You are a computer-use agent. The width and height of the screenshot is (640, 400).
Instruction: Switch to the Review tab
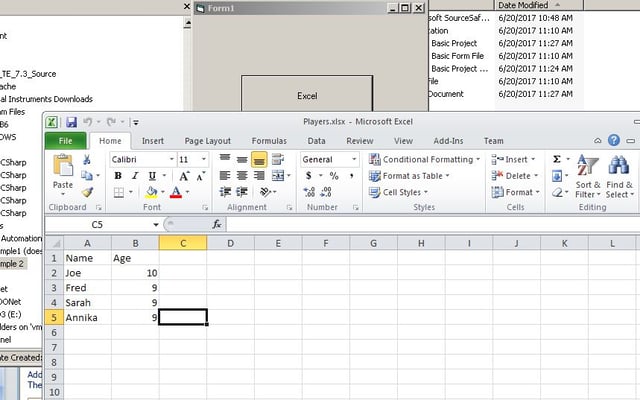point(360,141)
